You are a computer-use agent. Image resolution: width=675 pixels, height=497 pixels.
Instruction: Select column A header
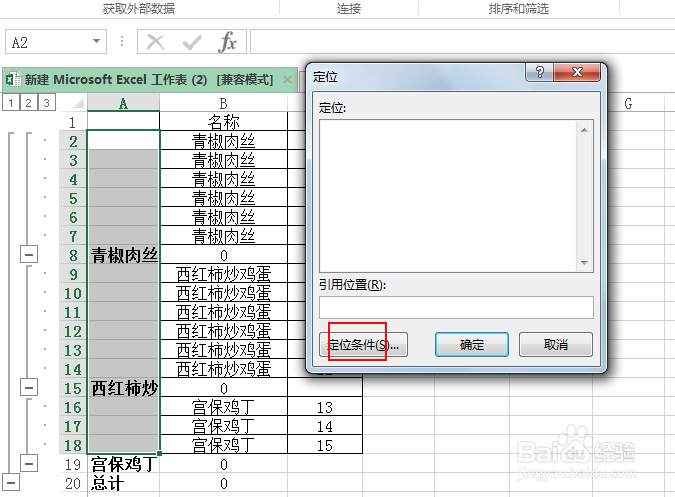[x=123, y=103]
